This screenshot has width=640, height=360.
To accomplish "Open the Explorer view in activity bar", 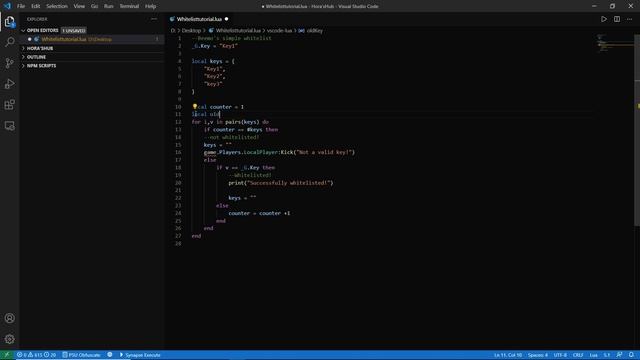I will click(x=9, y=22).
